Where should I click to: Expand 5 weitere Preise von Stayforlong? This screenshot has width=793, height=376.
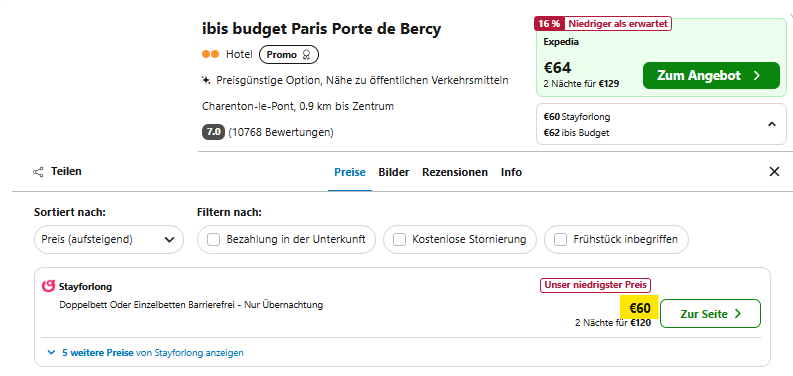pyautogui.click(x=145, y=353)
